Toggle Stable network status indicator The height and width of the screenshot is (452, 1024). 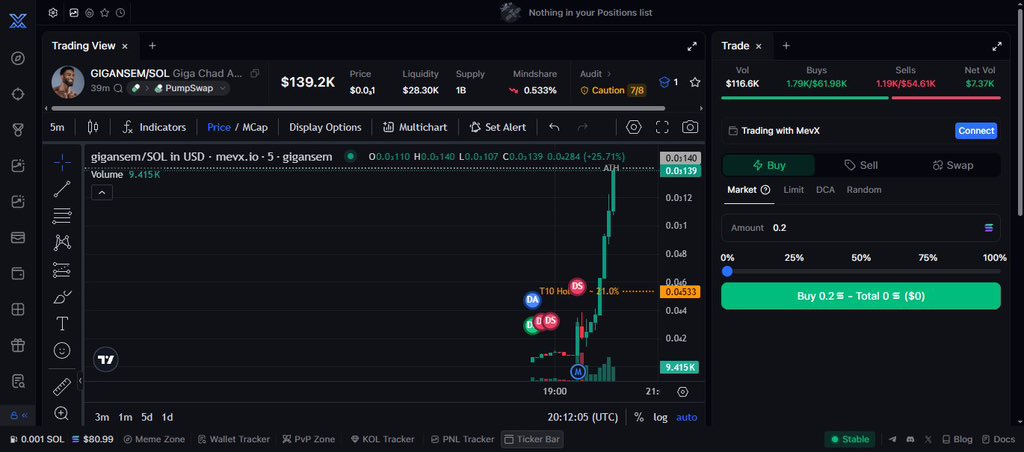(850, 440)
